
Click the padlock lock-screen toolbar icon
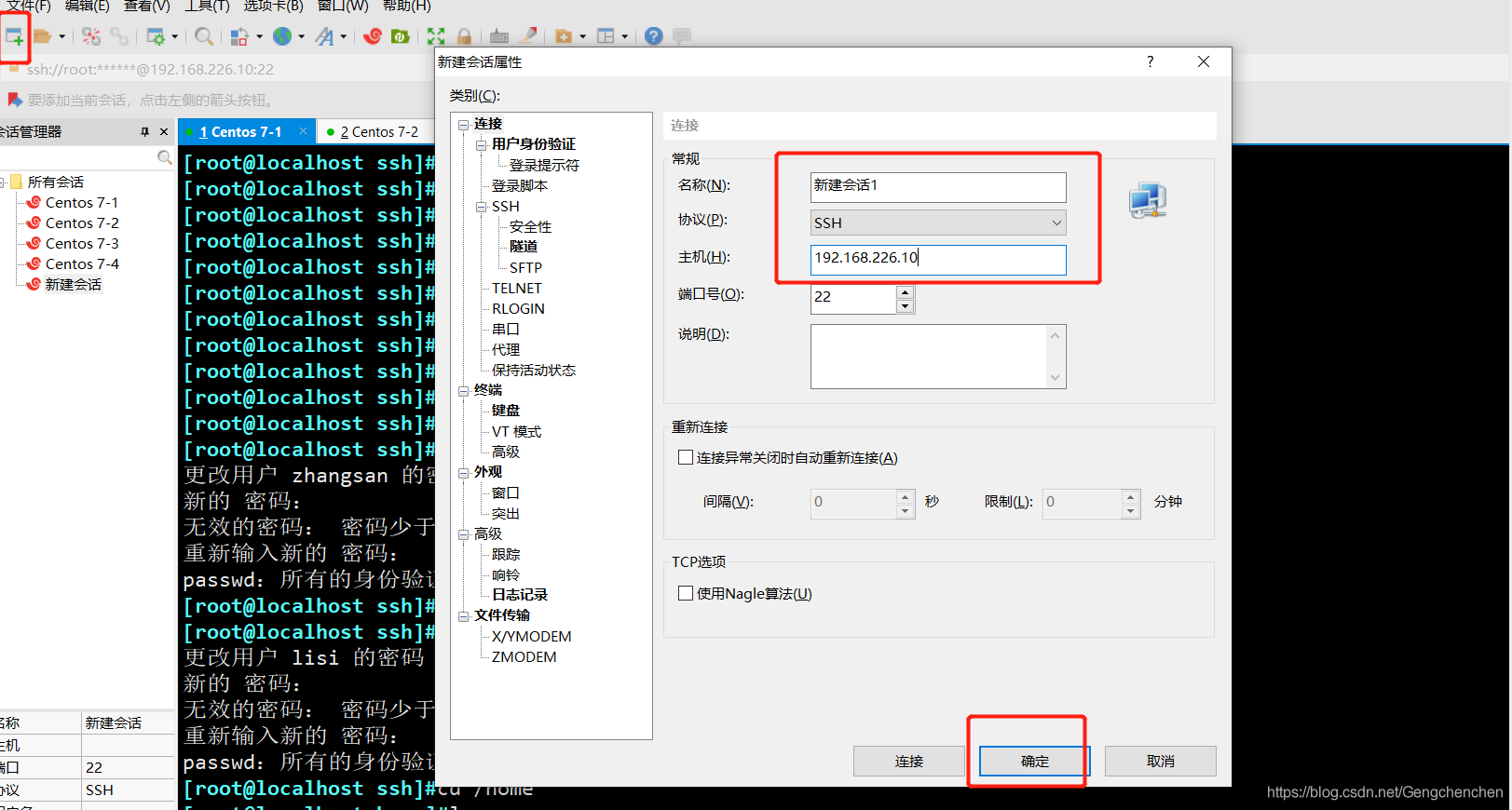click(x=464, y=36)
